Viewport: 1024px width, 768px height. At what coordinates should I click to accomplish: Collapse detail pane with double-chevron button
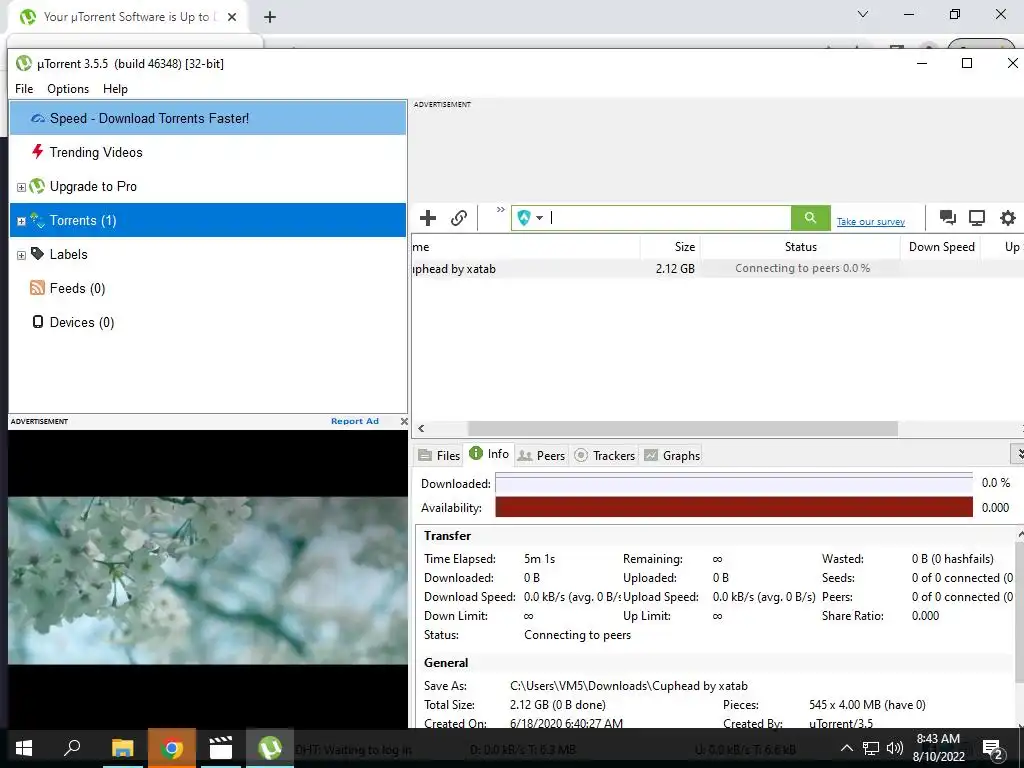tap(1018, 453)
